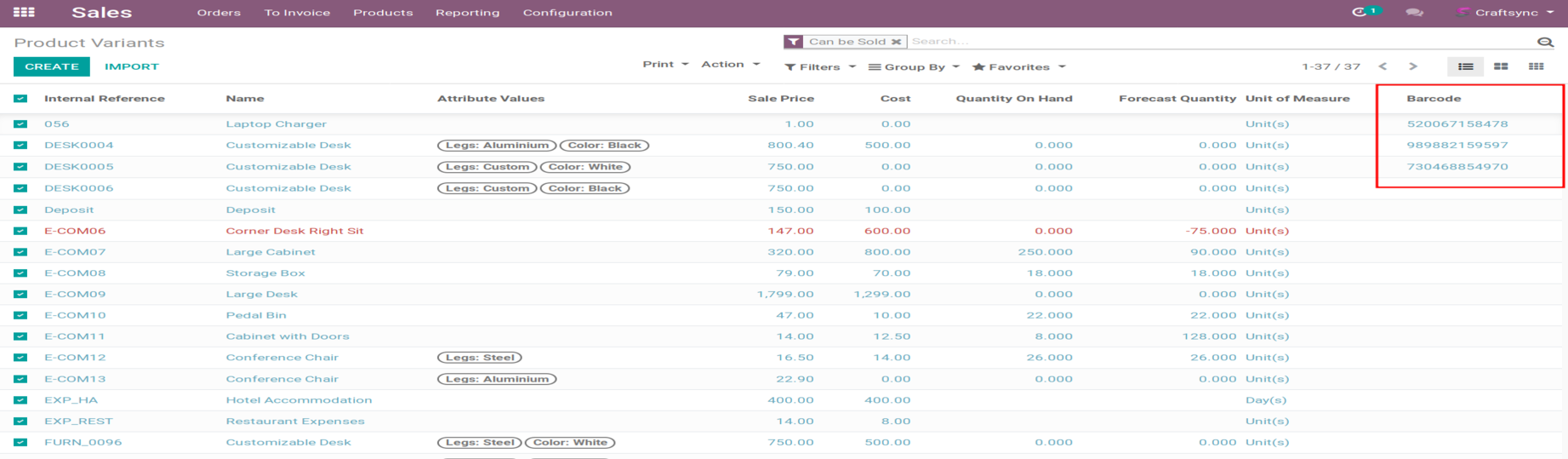Uncheck the E-COM06 row checkbox

(20, 231)
